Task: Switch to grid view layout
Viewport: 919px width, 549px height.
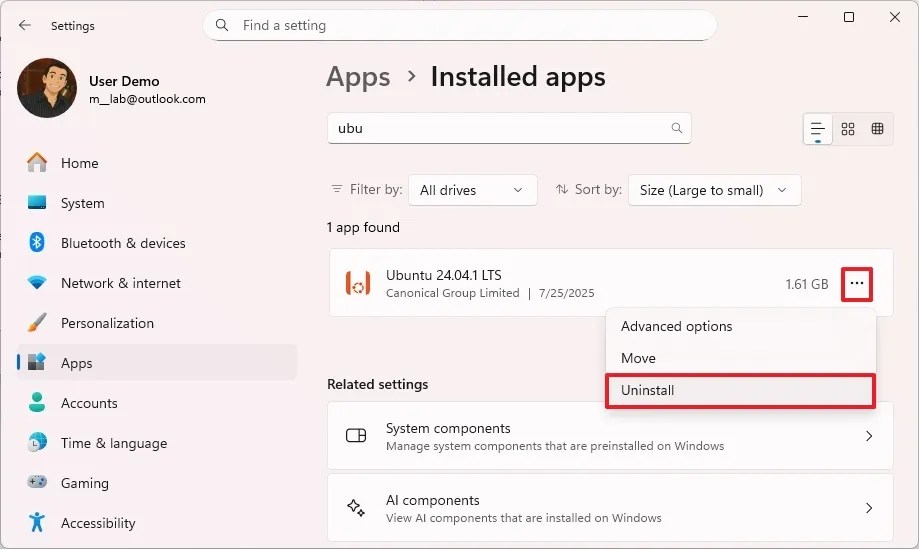Action: [x=848, y=129]
